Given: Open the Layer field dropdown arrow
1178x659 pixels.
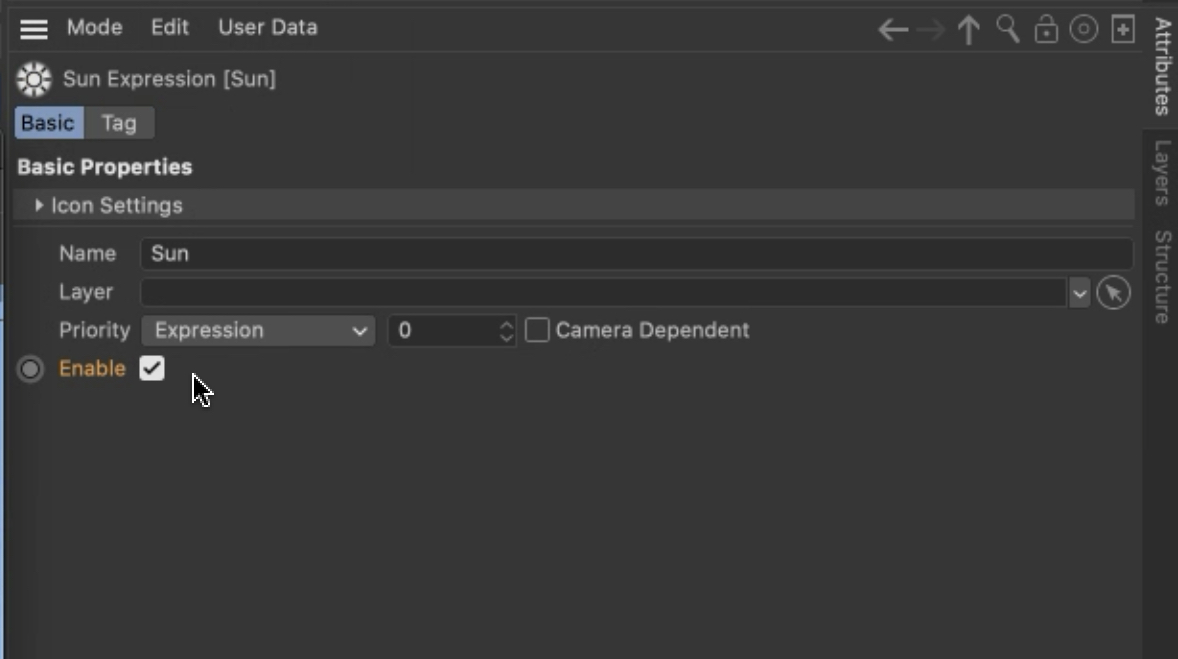Looking at the screenshot, I should click(1079, 293).
